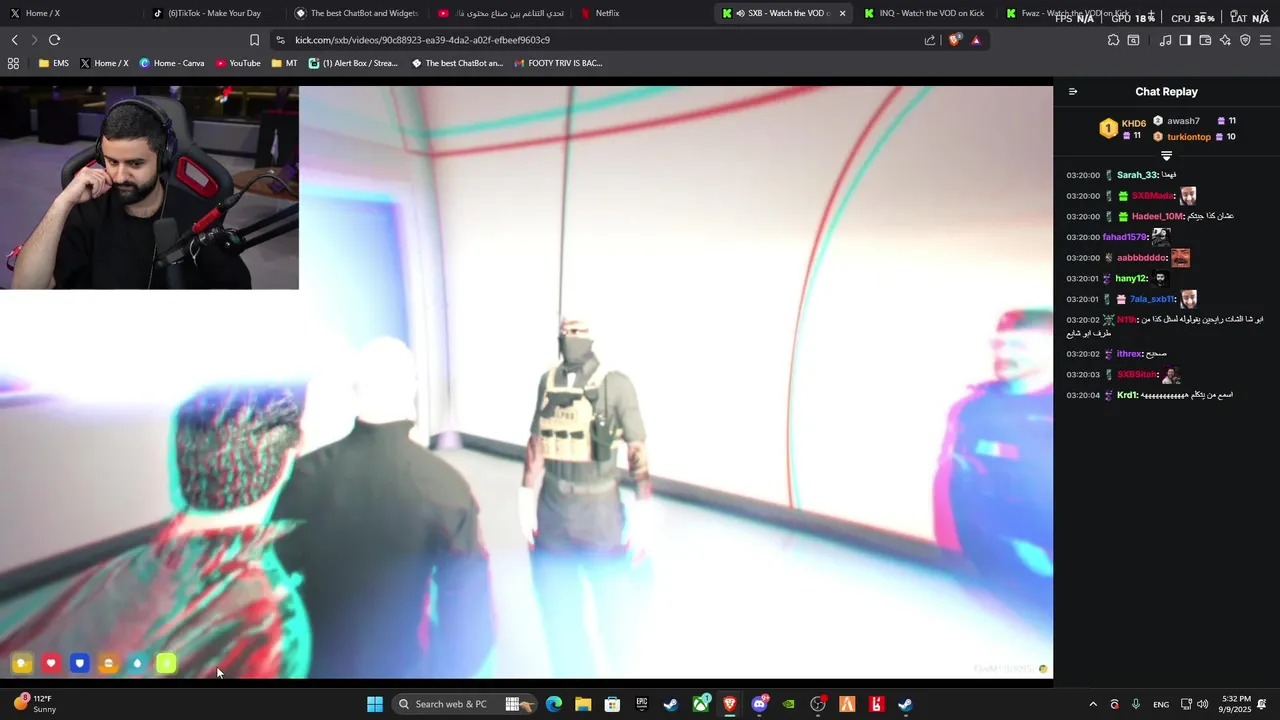Go back with the browser back arrow
The height and width of the screenshot is (720, 1280).
click(x=14, y=40)
